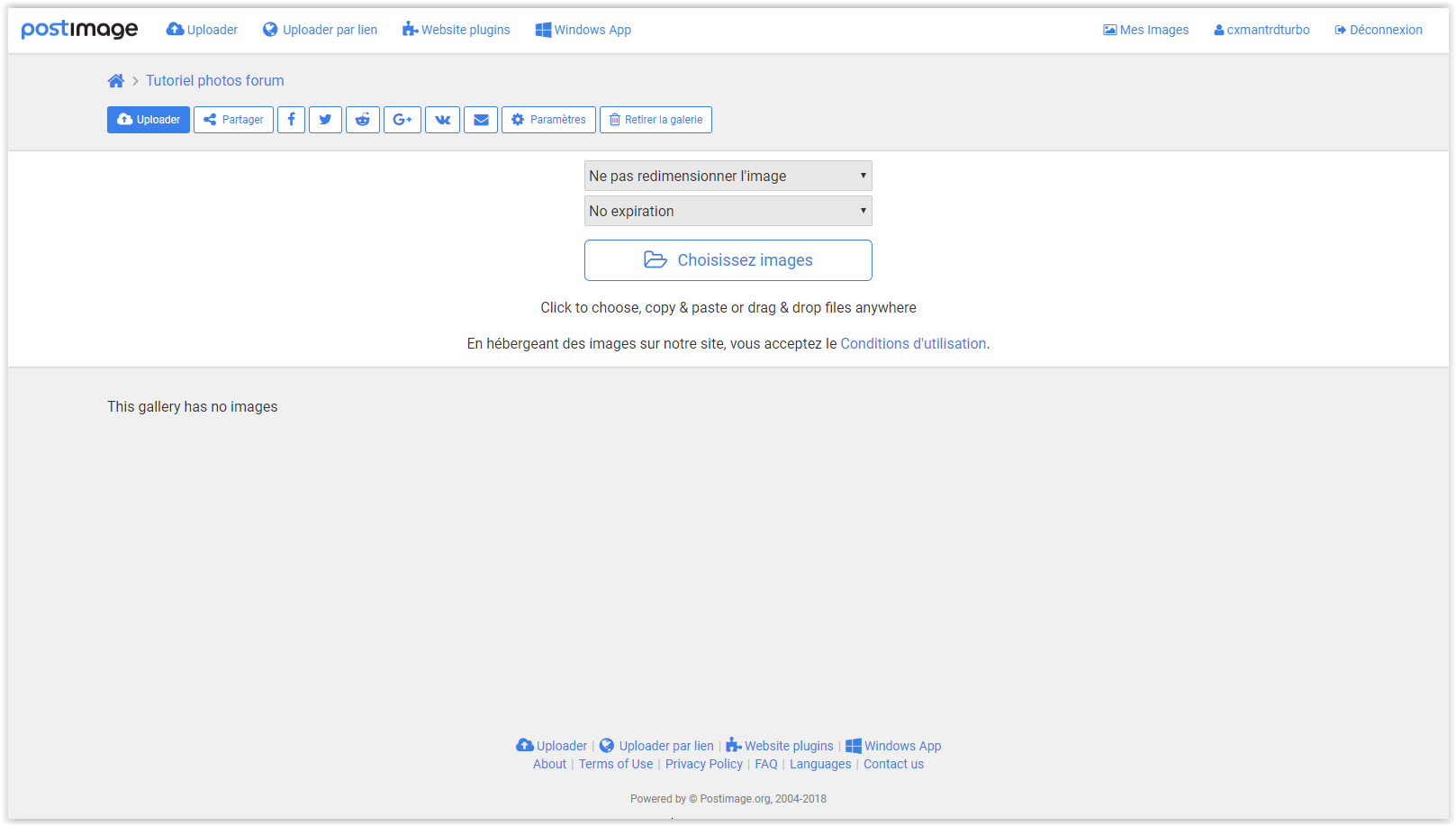Open Conditions d'utilisation link
The width and height of the screenshot is (1456, 826).
[913, 343]
